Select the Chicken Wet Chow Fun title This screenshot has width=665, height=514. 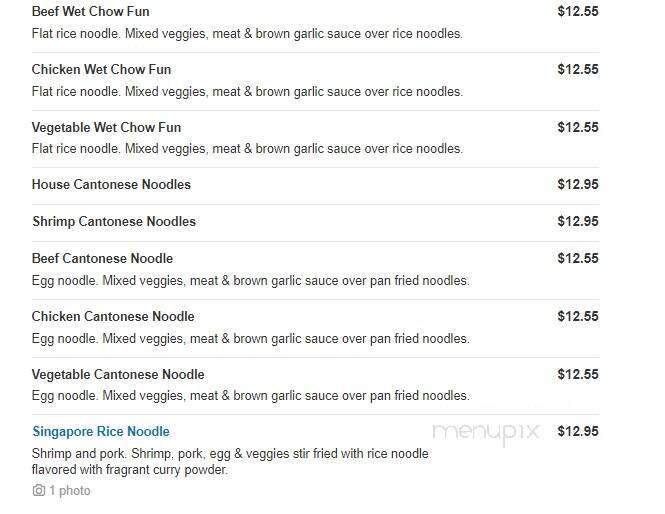pos(101,70)
